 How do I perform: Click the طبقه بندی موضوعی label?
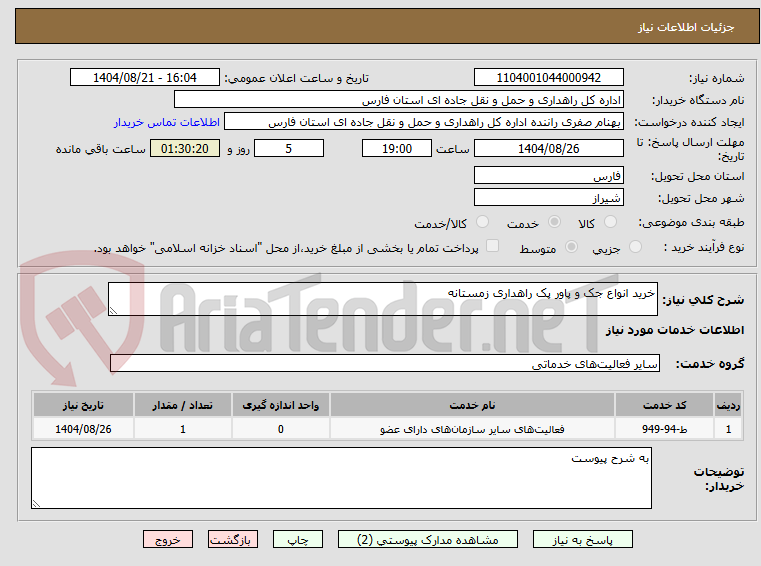(x=691, y=222)
